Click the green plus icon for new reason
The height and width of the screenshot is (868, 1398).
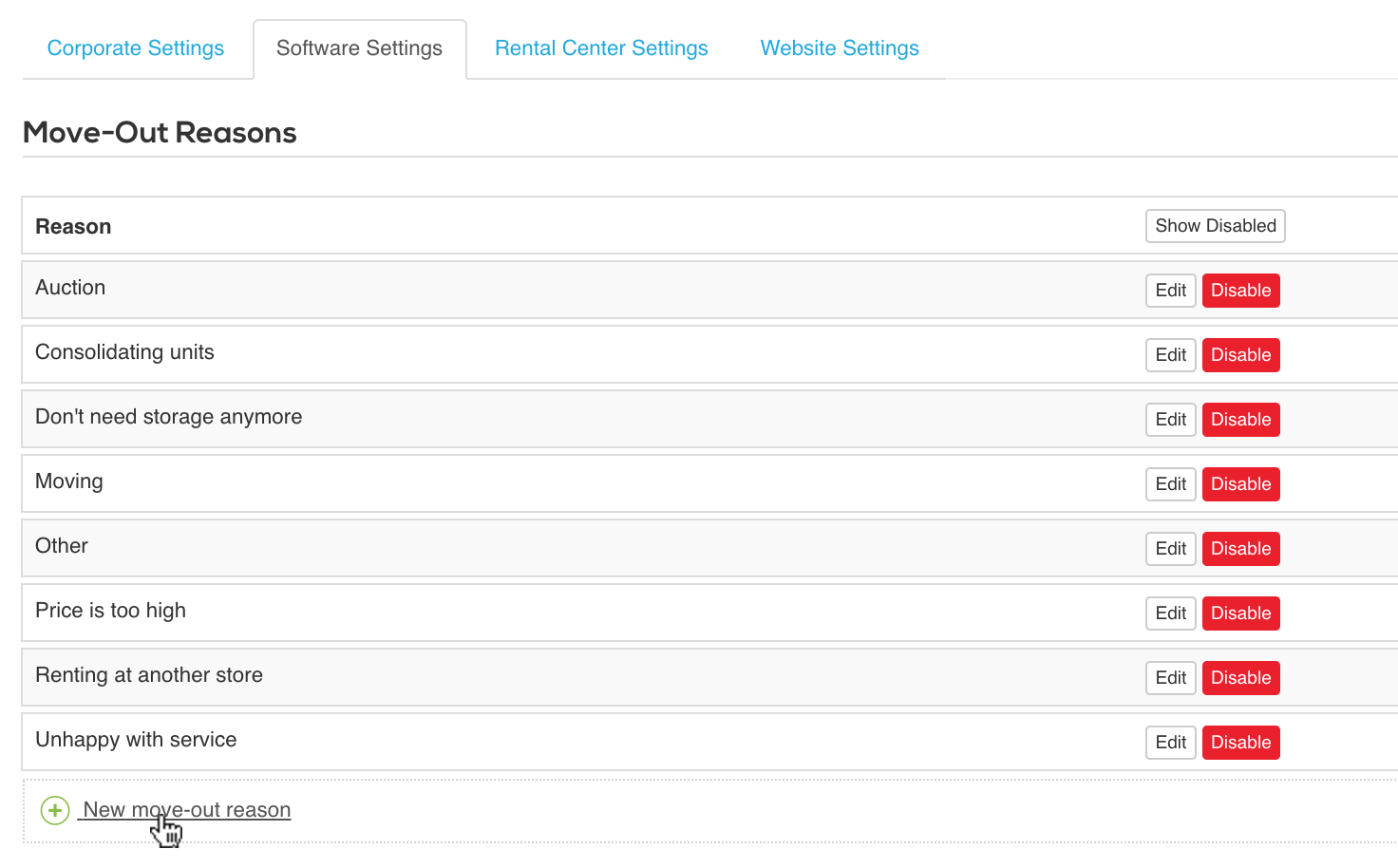tap(55, 810)
